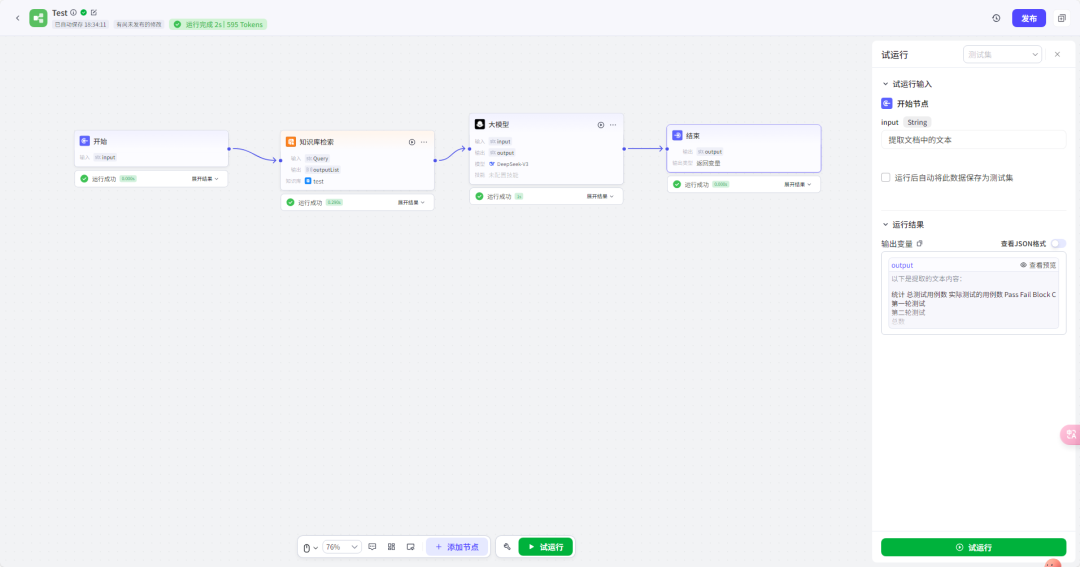Click the green status check next to Test
The height and width of the screenshot is (567, 1080).
[83, 12]
